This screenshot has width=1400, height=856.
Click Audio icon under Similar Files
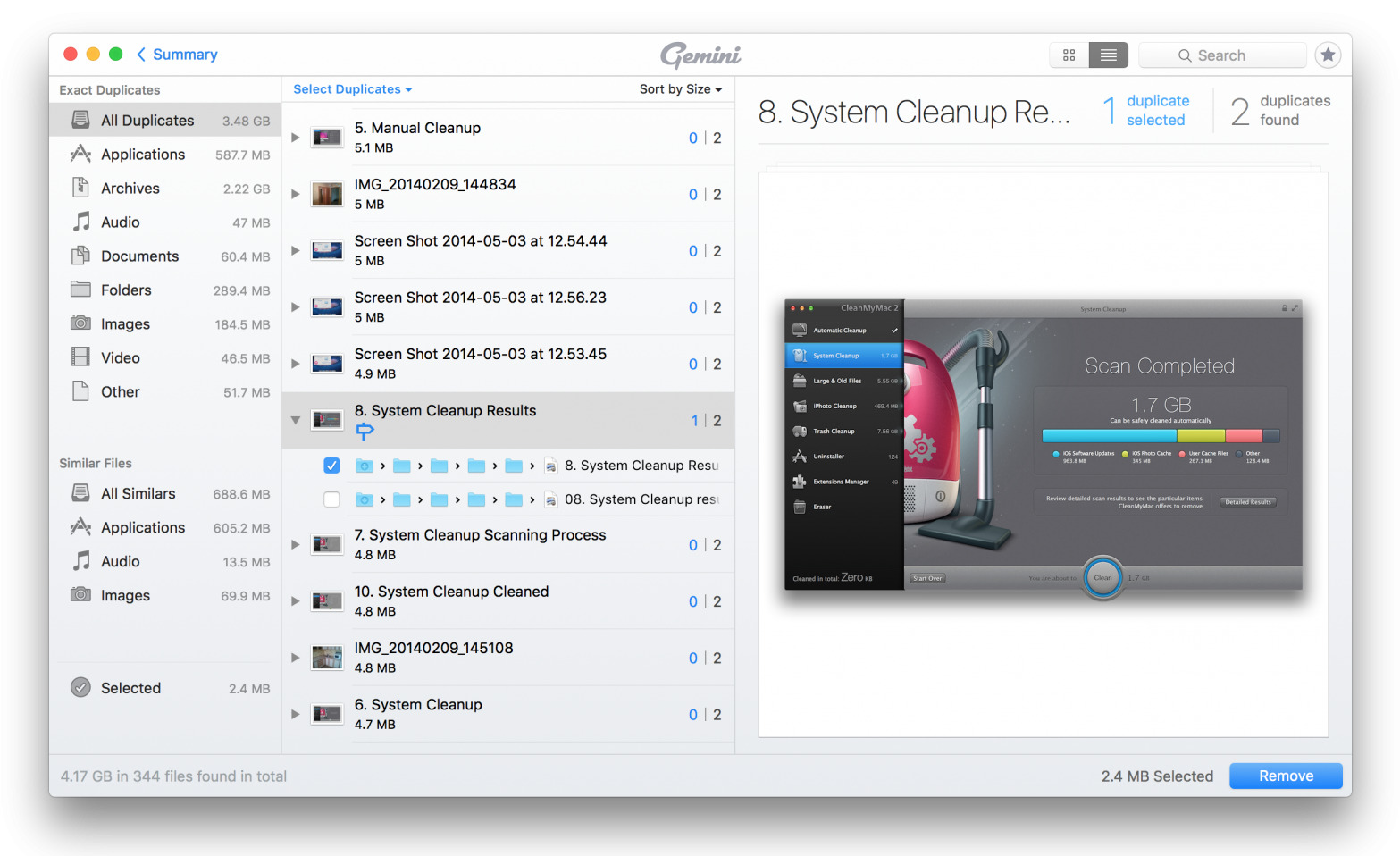click(x=80, y=561)
